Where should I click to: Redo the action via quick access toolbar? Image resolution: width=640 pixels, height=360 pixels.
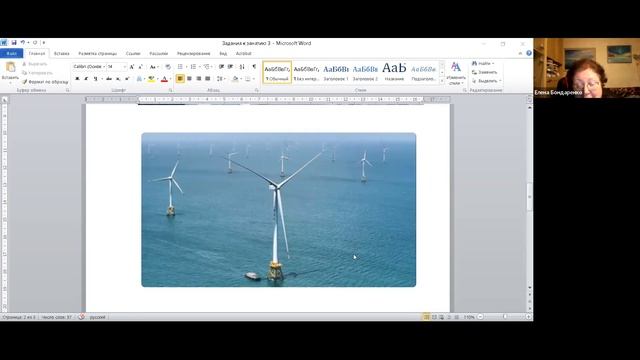[35, 42]
